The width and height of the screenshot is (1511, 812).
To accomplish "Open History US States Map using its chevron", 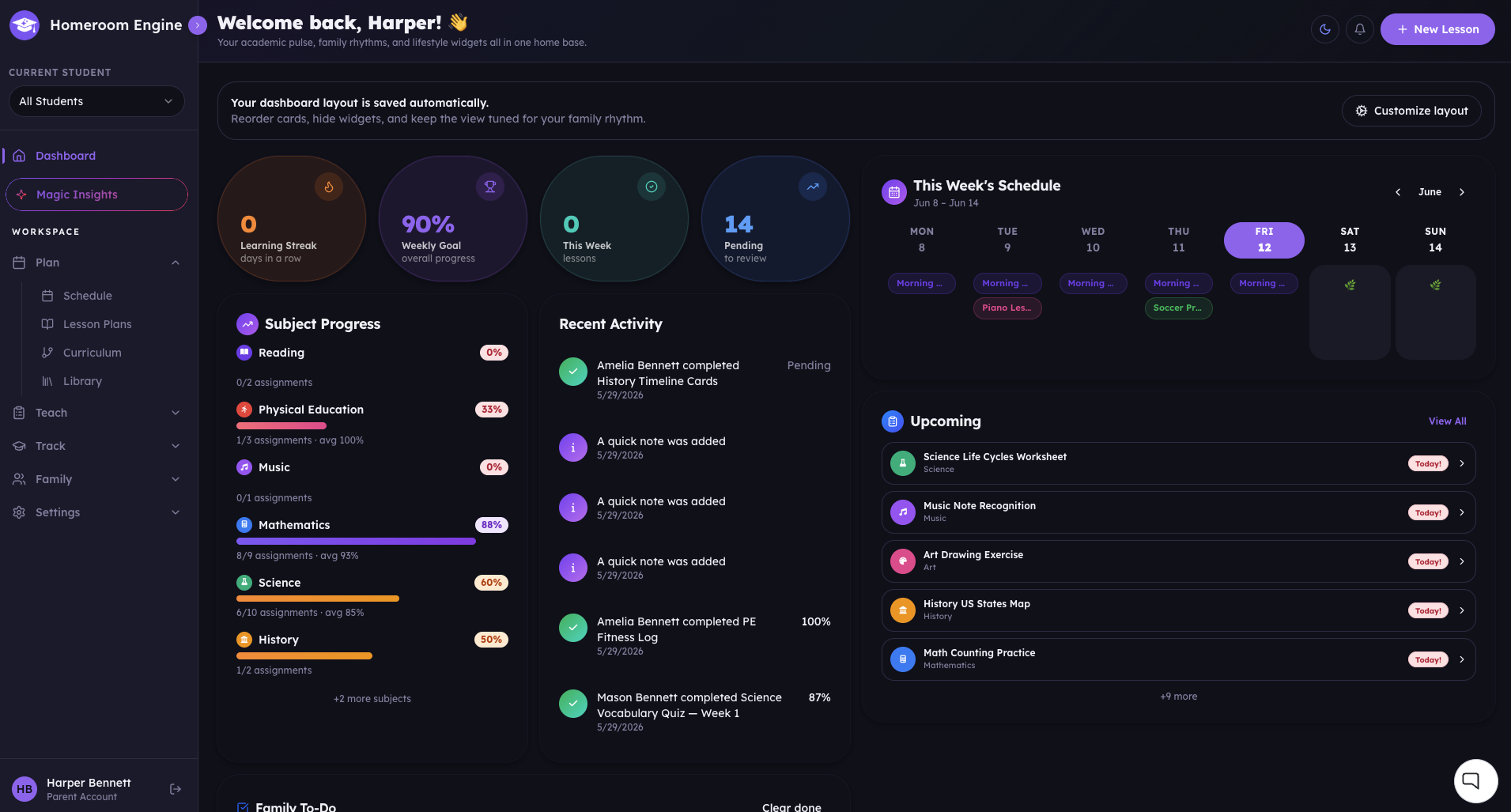I will click(x=1461, y=610).
